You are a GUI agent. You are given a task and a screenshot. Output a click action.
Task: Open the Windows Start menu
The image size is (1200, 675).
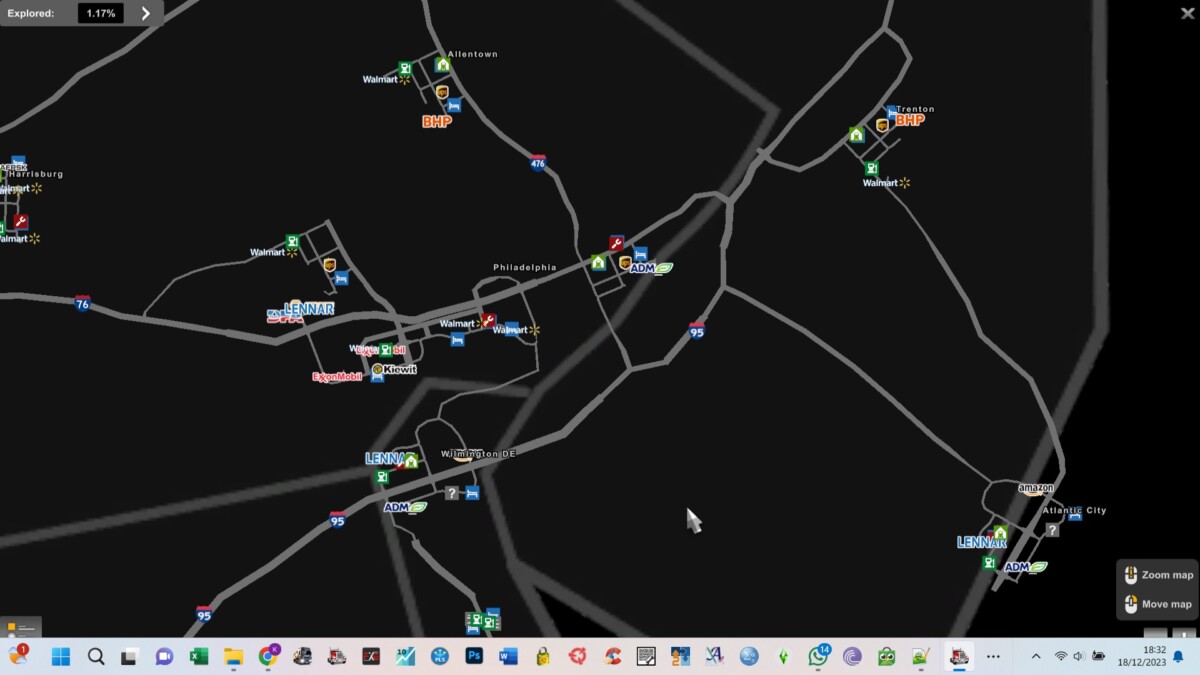(x=61, y=656)
